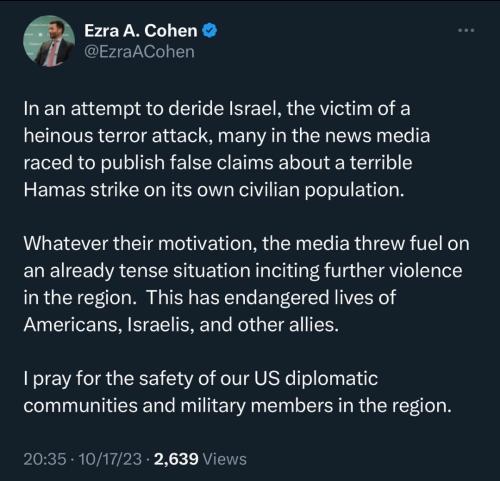Click the 10/17/23 post date
This screenshot has height=481, width=500.
coord(110,459)
